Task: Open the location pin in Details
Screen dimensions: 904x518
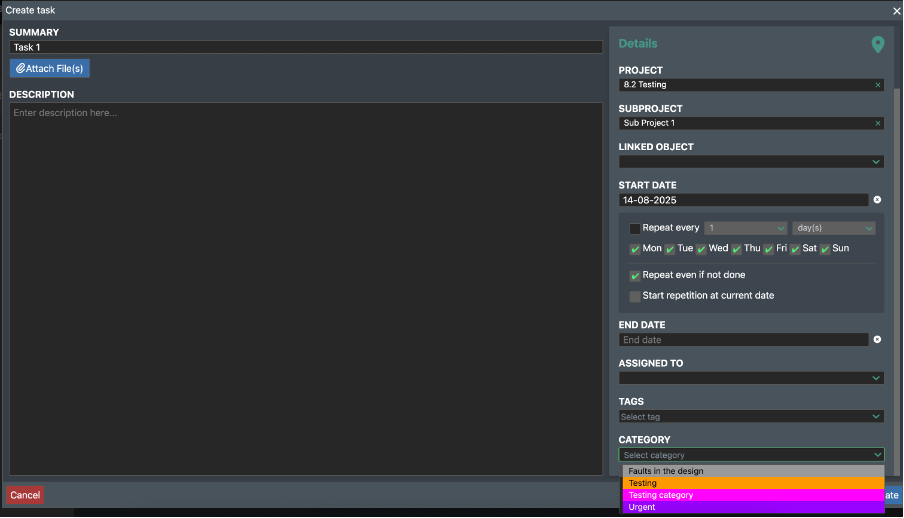Action: click(x=877, y=44)
